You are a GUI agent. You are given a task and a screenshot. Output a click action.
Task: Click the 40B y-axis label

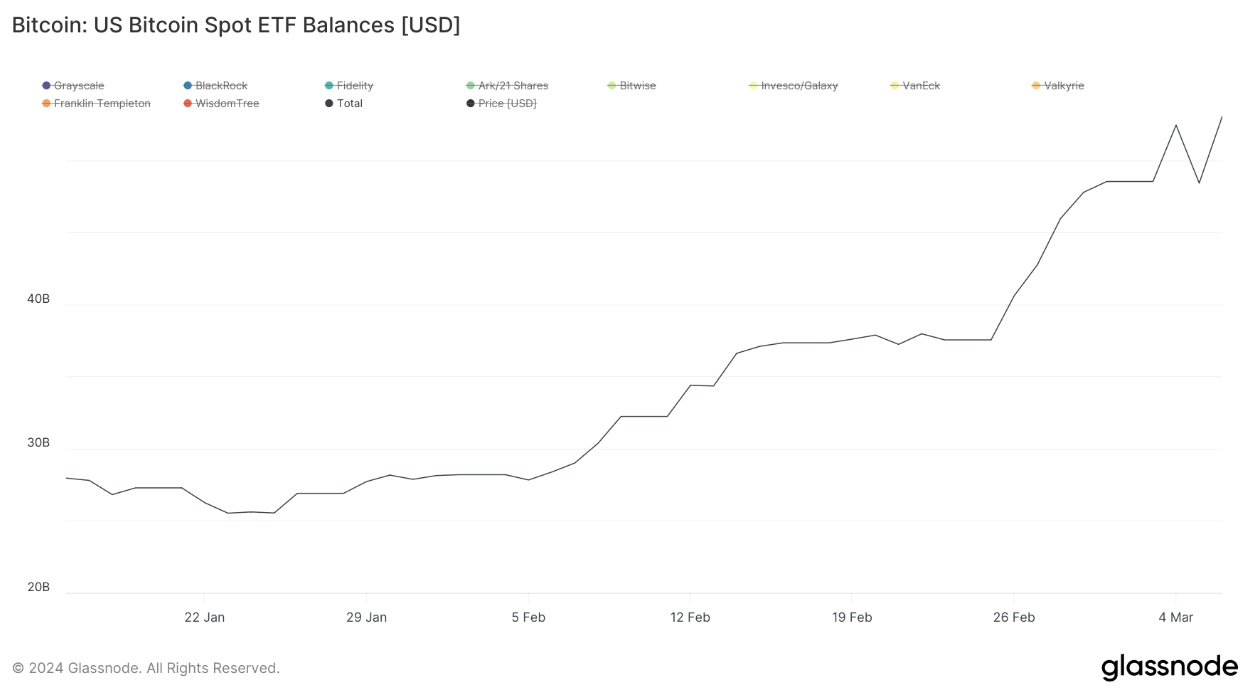(38, 299)
